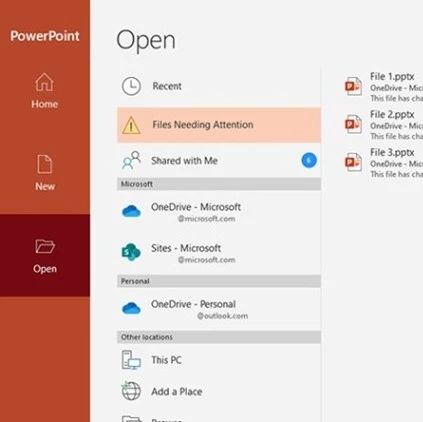
Task: Click the New blank document icon
Action: click(45, 164)
